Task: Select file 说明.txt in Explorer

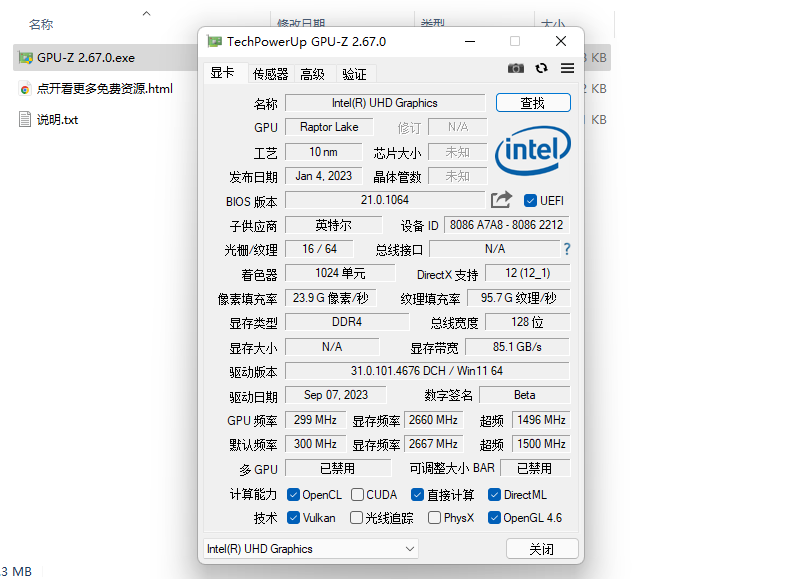Action: coord(57,120)
